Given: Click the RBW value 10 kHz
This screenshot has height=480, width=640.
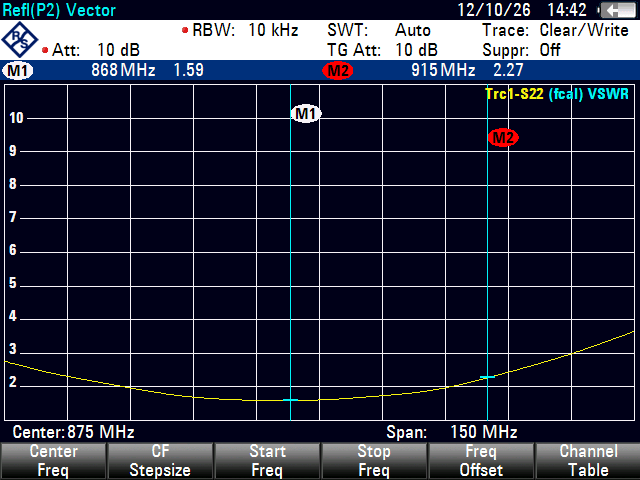Looking at the screenshot, I should click(273, 30).
